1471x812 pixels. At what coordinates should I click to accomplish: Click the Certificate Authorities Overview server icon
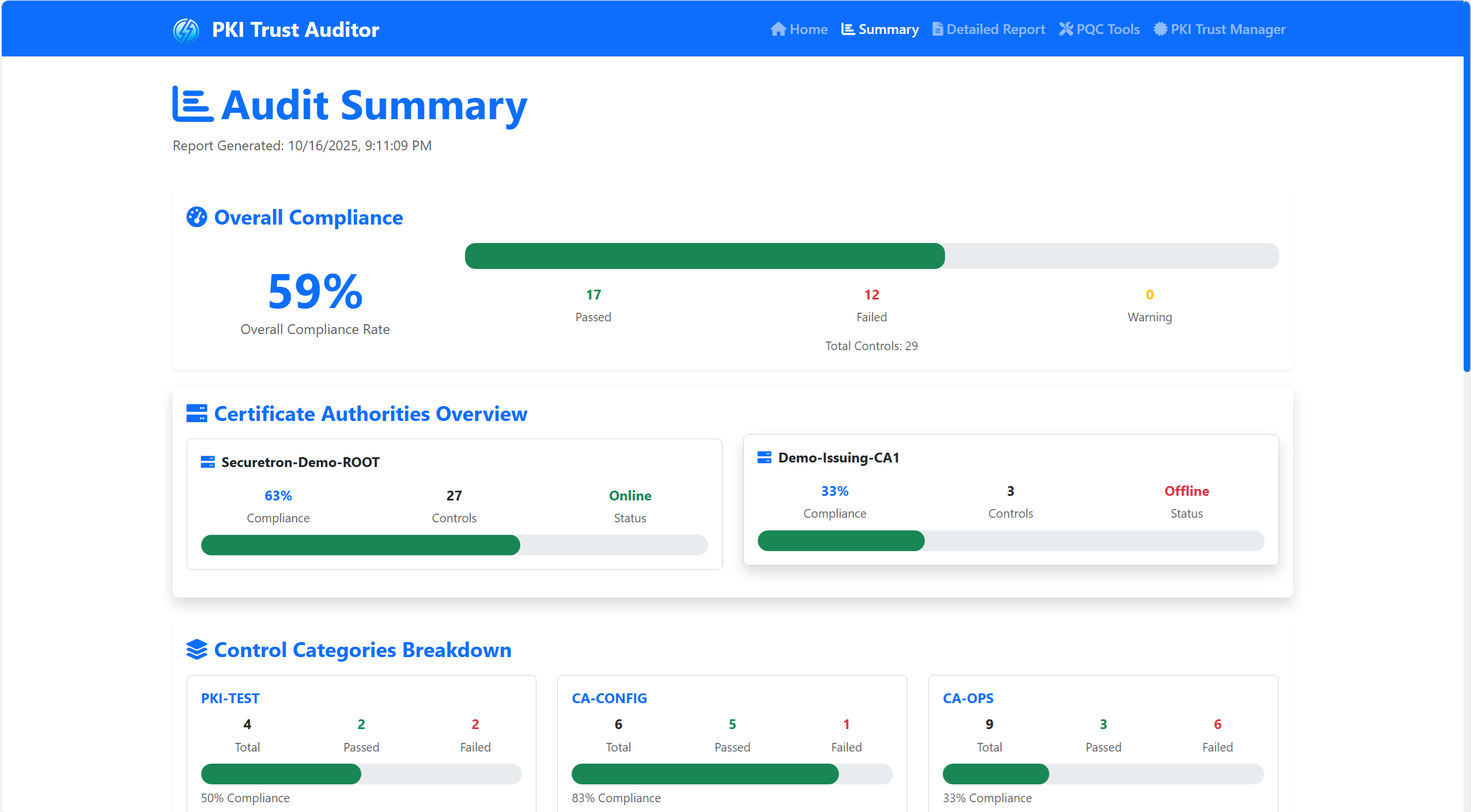(196, 413)
